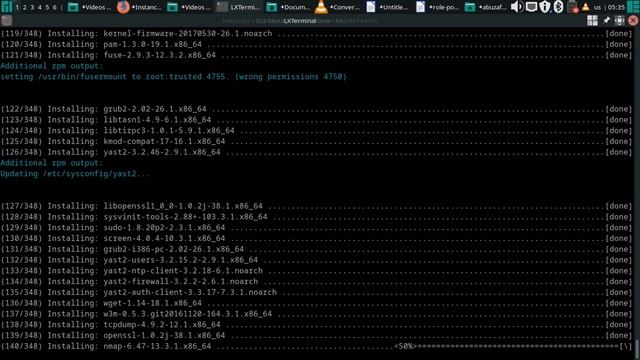Toggle the pin icon in LXTerminal title bar
The image size is (640, 360).
tap(606, 20)
